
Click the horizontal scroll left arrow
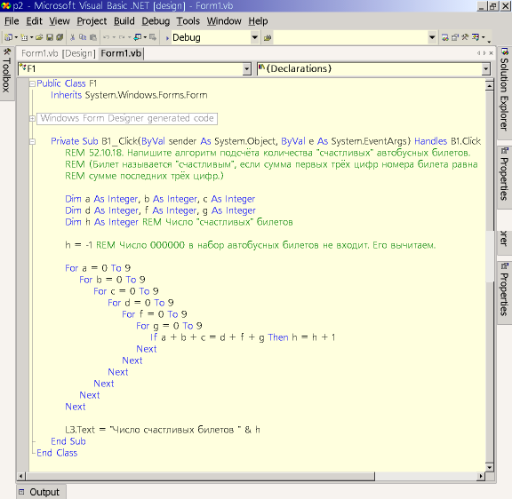point(21,476)
